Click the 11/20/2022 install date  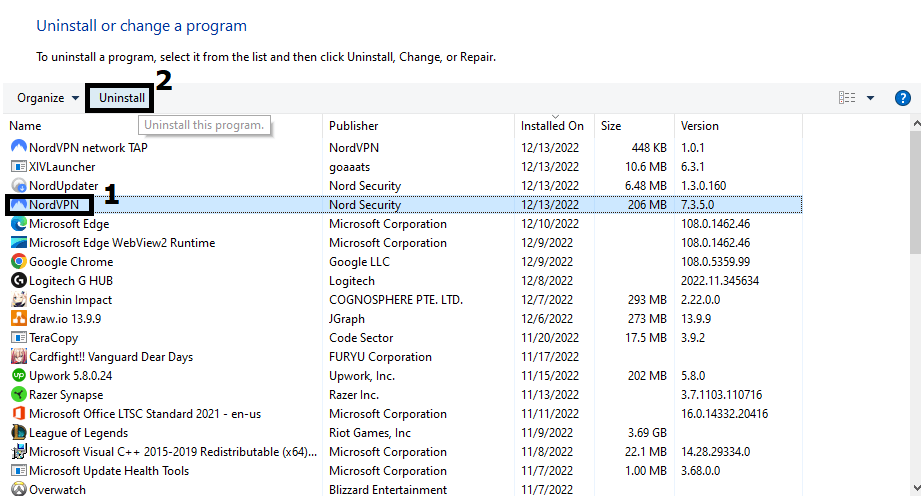[550, 338]
